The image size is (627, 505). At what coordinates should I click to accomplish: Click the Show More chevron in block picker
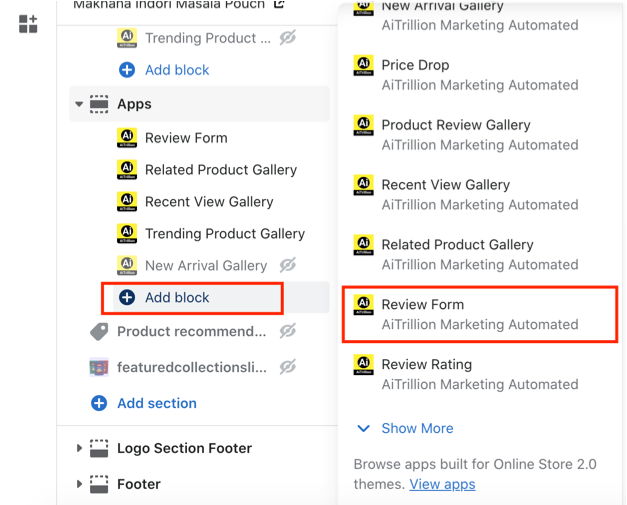coord(363,429)
